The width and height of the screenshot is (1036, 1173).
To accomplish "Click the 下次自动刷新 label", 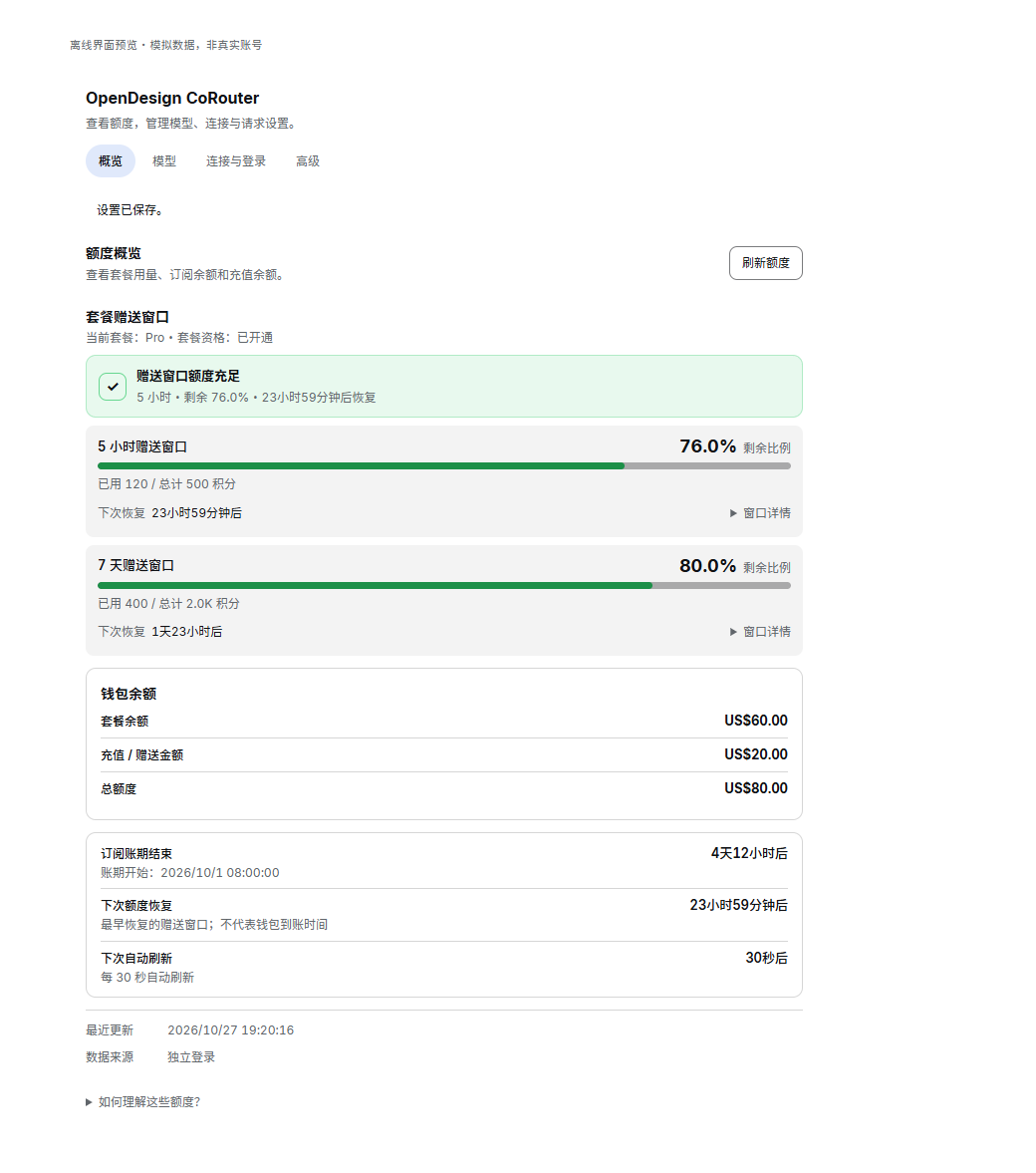I will [x=136, y=959].
